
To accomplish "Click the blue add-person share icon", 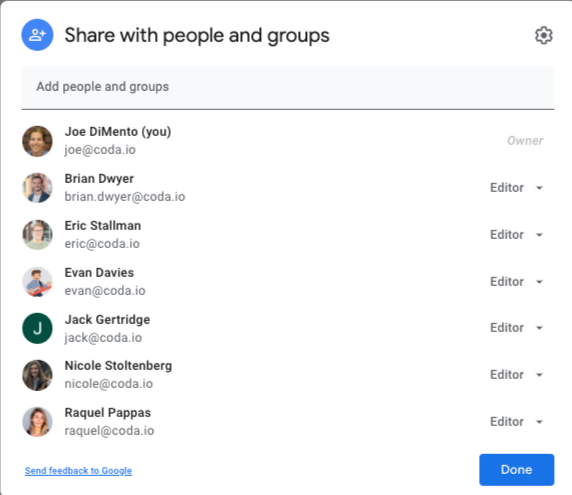I will click(x=37, y=35).
